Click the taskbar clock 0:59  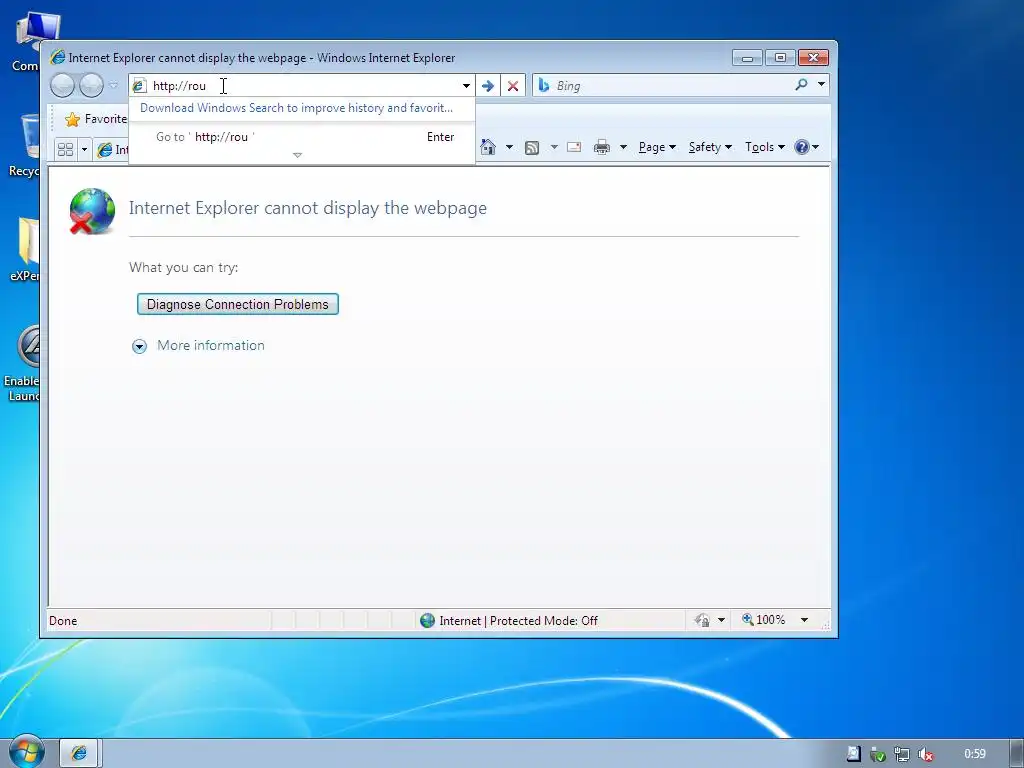pos(975,754)
